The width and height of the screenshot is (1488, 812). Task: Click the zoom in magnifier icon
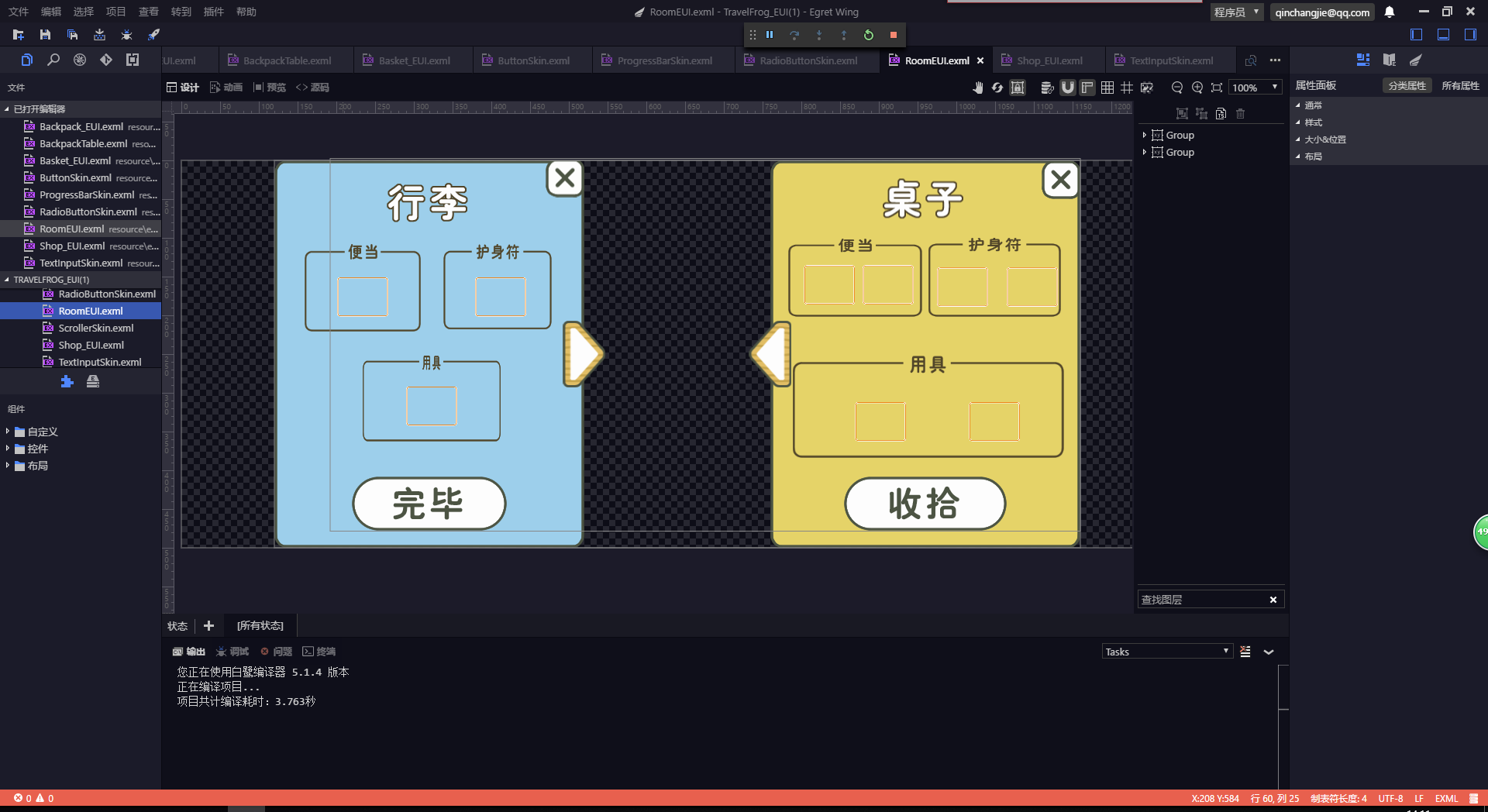click(1197, 88)
